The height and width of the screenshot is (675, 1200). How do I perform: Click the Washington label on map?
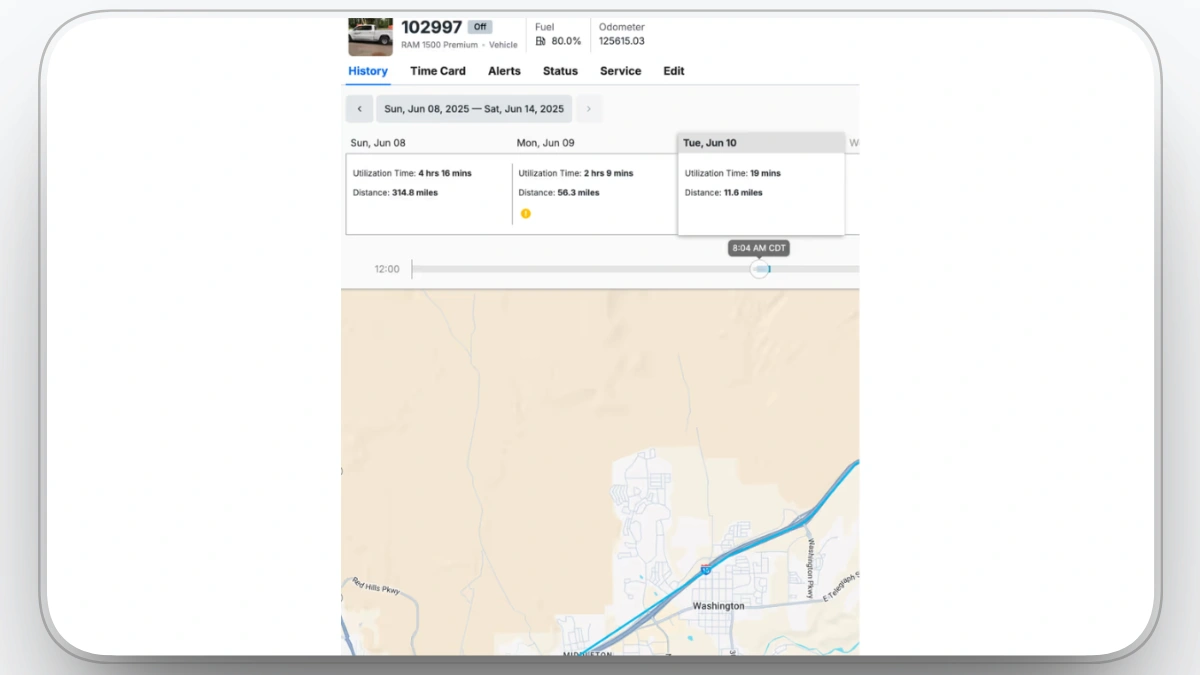[x=718, y=606]
